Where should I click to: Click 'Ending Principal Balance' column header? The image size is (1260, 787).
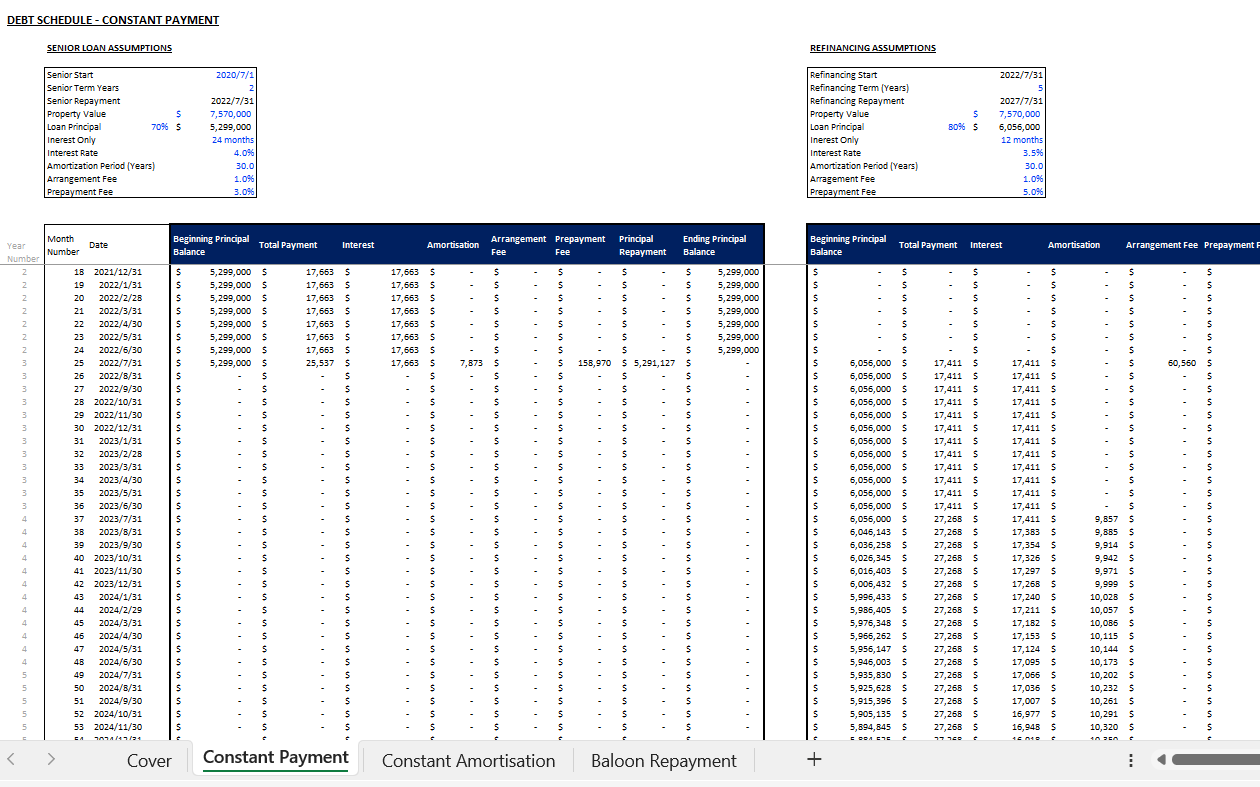(x=715, y=245)
